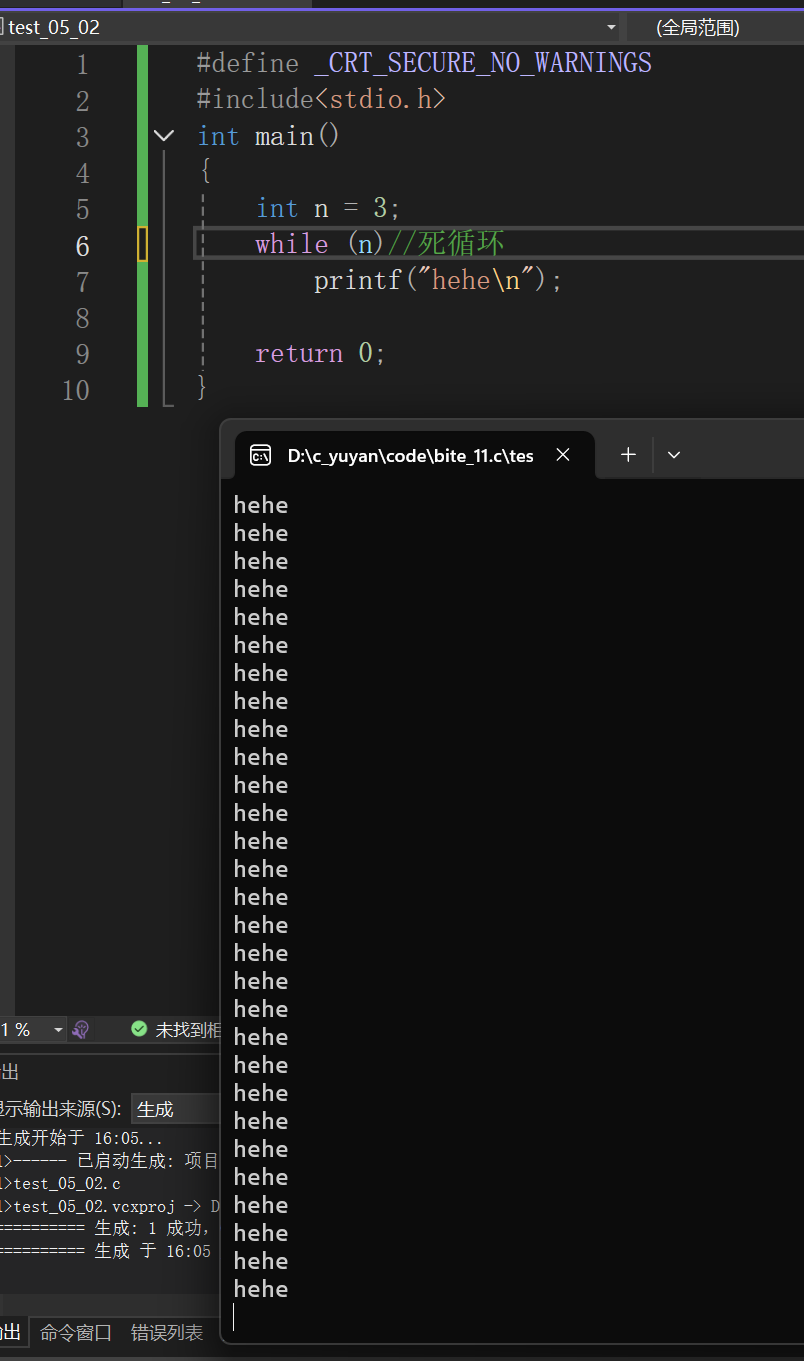This screenshot has height=1361, width=804.
Task: Click line number 5 in gutter
Action: pos(82,209)
